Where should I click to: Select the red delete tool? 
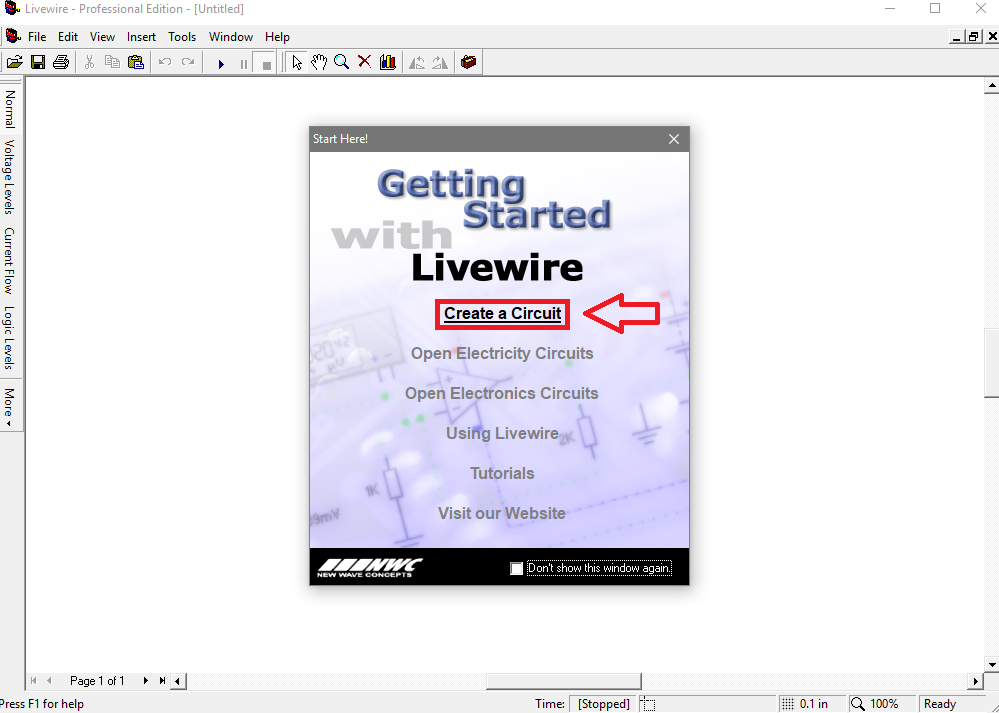tap(364, 61)
